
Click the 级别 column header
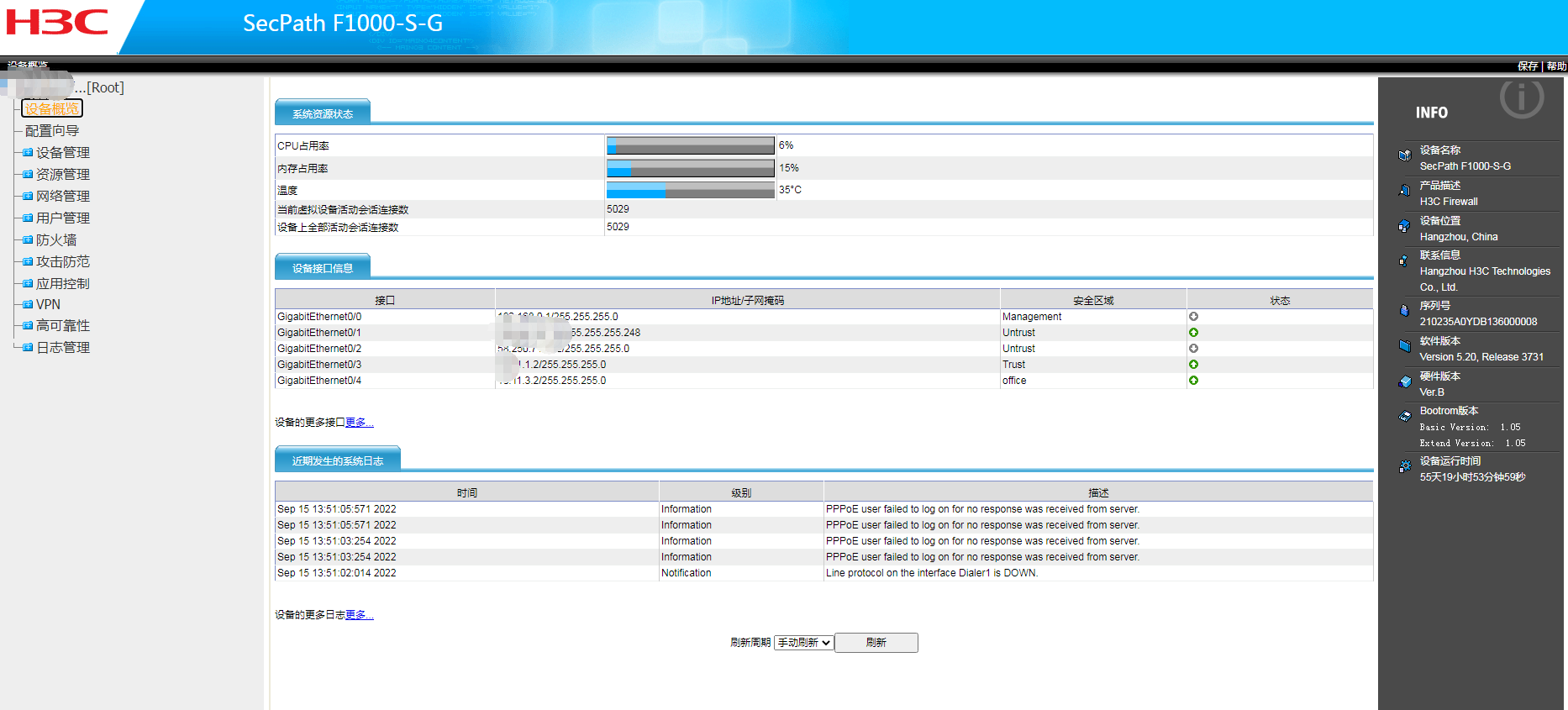(x=741, y=492)
